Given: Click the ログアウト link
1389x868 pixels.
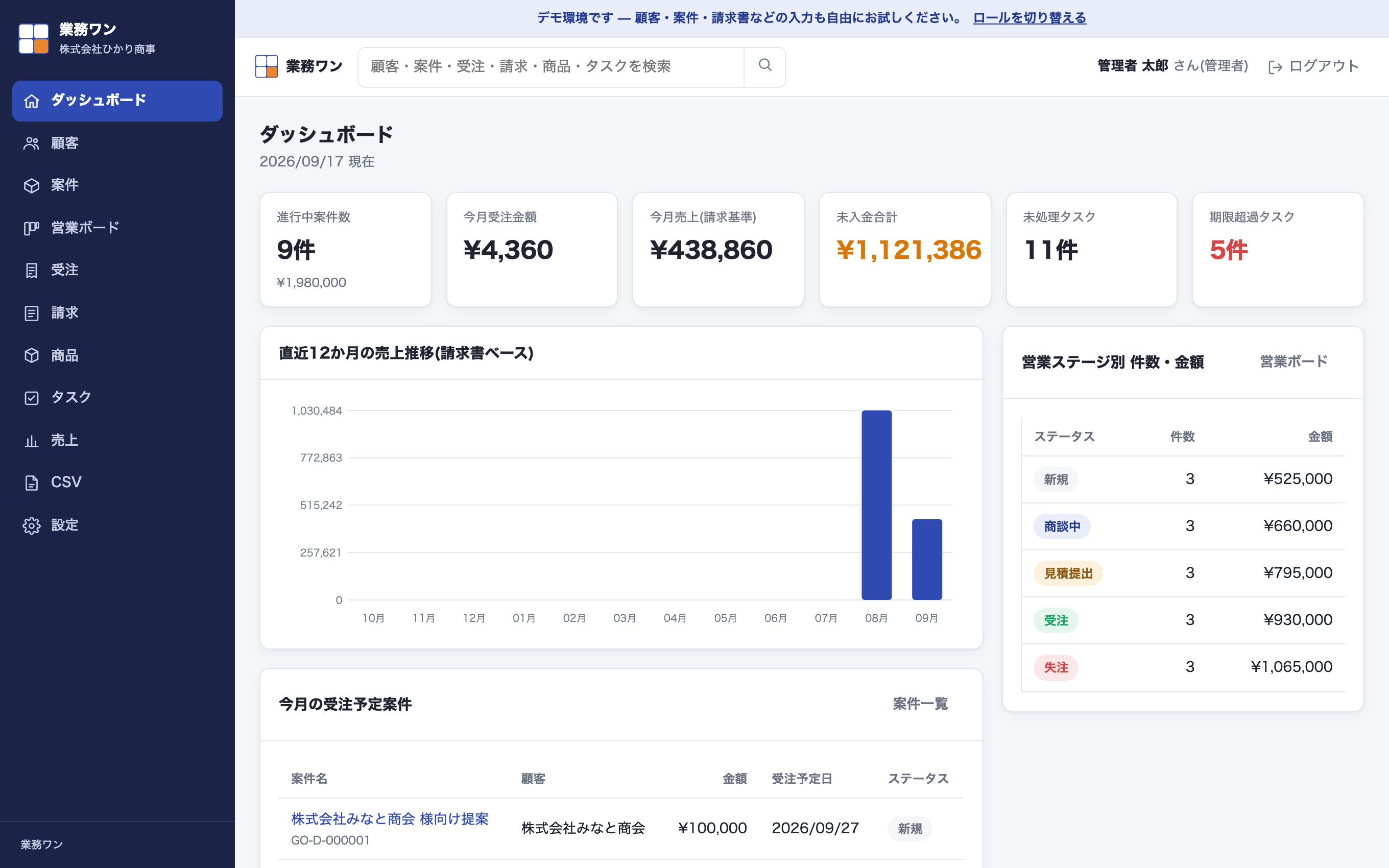Looking at the screenshot, I should tap(1313, 66).
